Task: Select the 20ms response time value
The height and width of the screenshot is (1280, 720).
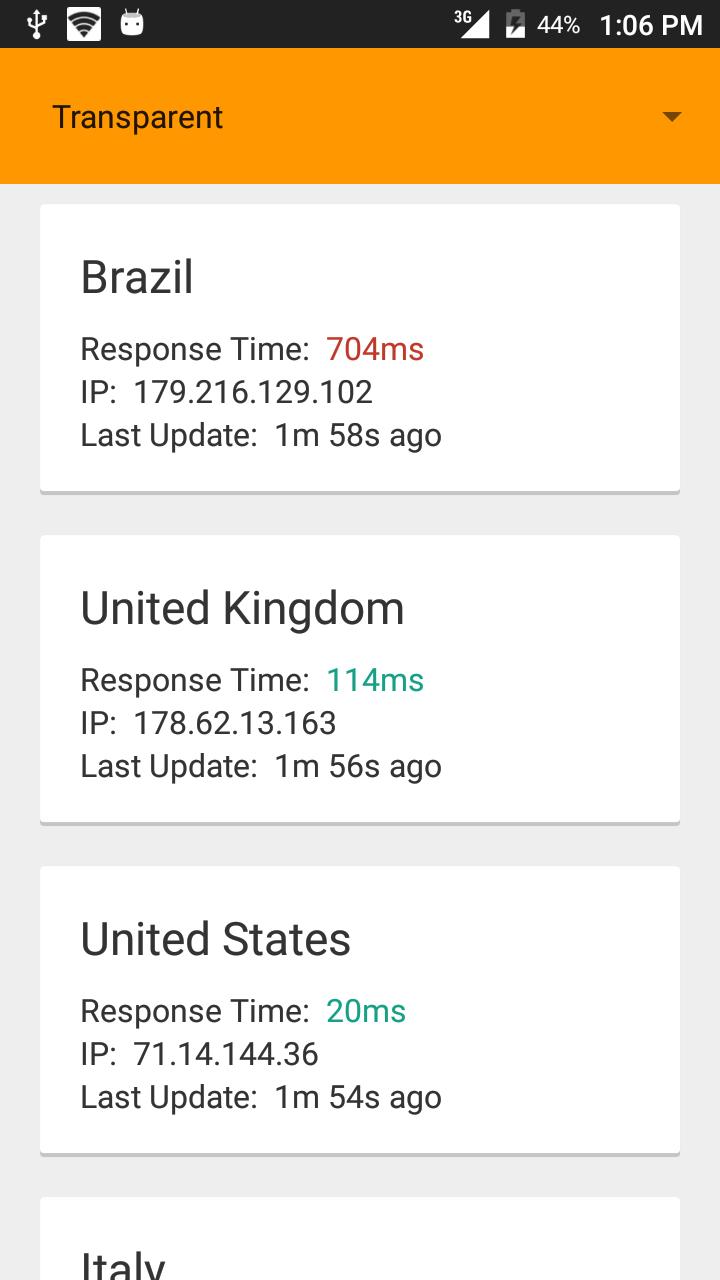Action: tap(366, 1011)
